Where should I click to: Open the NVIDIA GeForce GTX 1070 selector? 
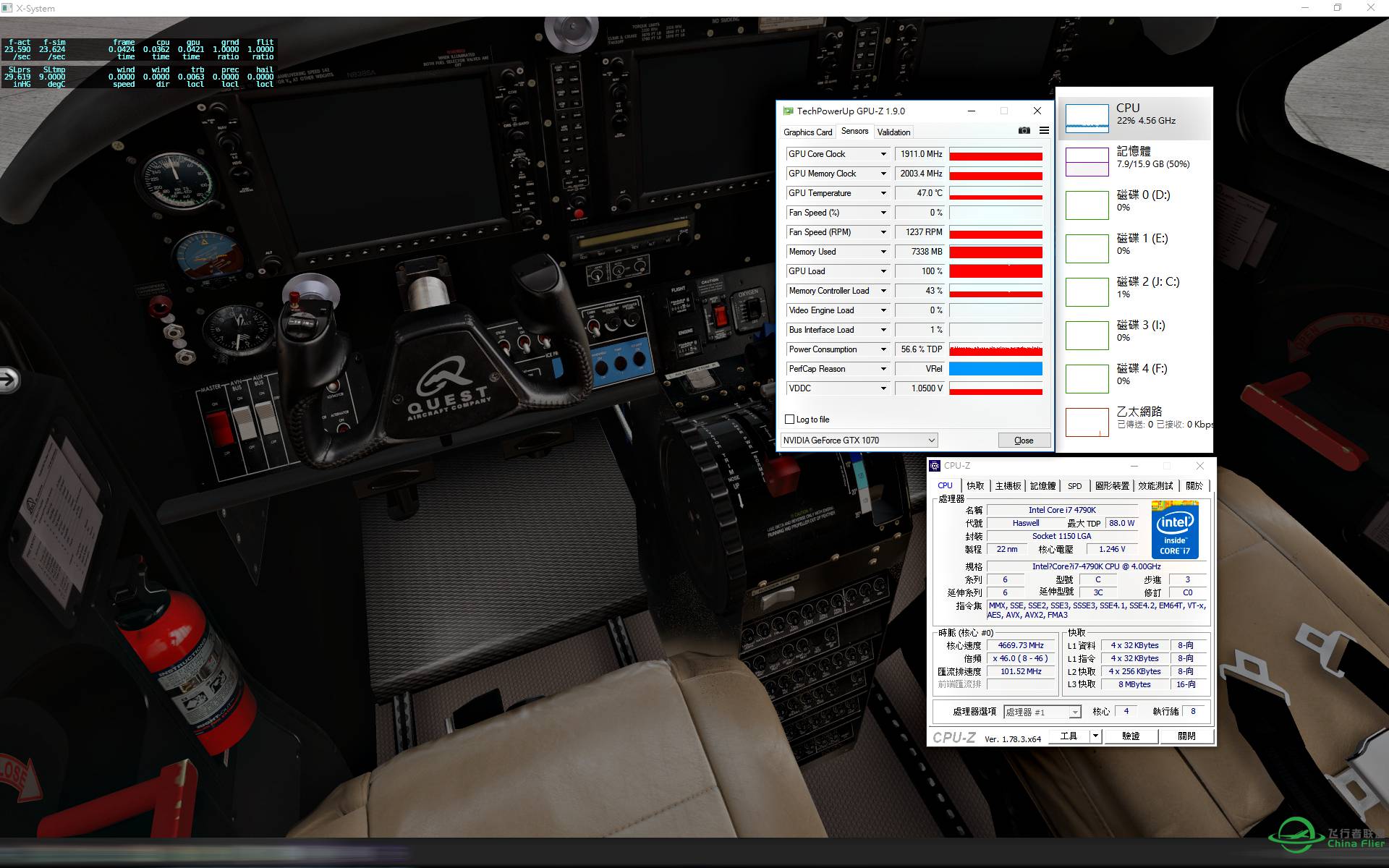point(859,440)
